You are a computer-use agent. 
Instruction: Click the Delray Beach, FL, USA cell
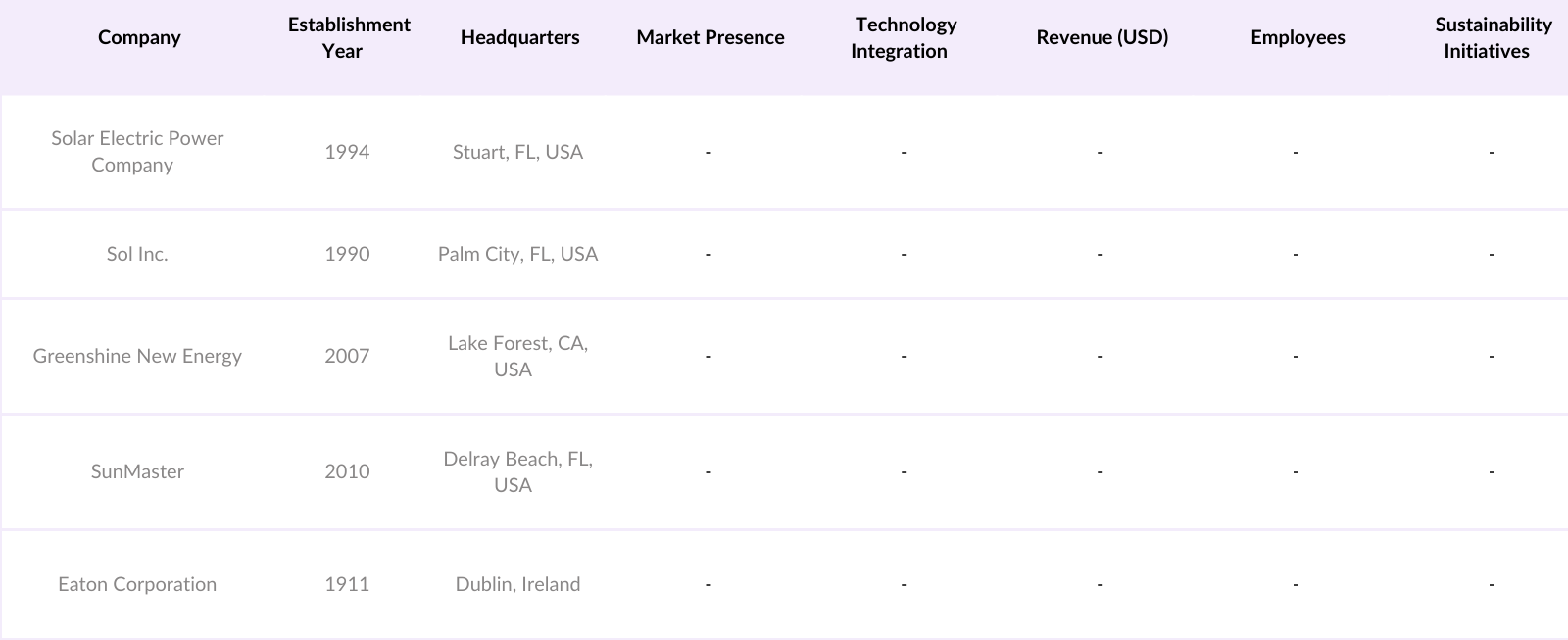pos(517,471)
